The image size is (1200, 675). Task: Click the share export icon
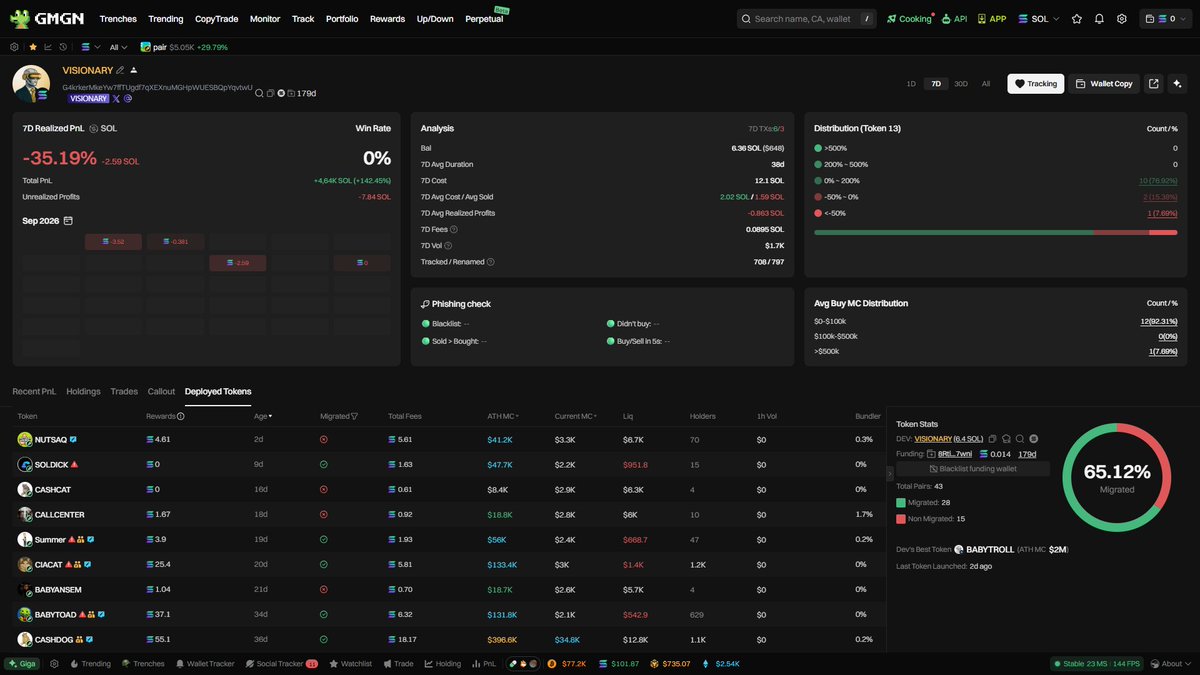point(1154,84)
